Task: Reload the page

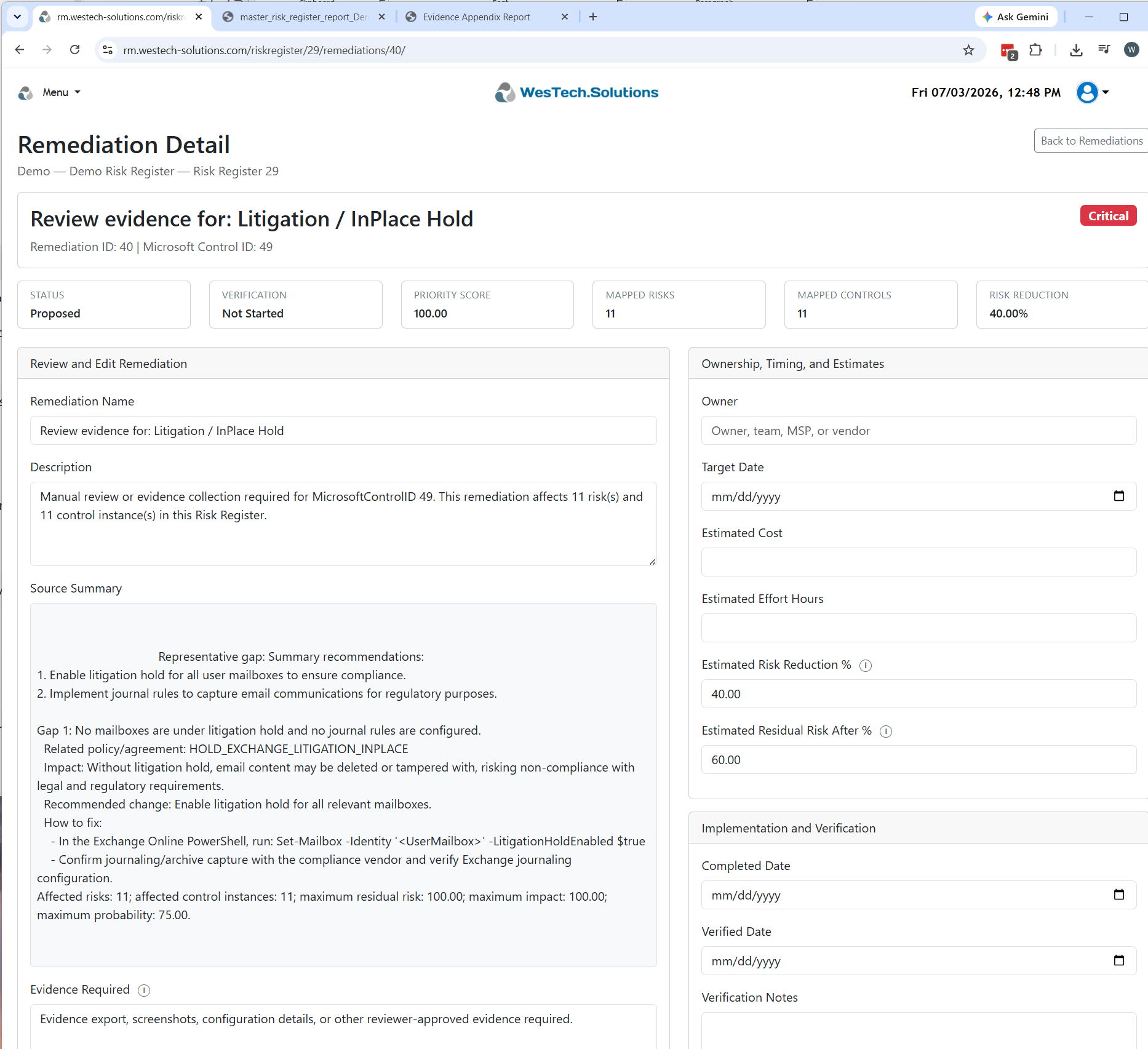Action: coord(74,50)
